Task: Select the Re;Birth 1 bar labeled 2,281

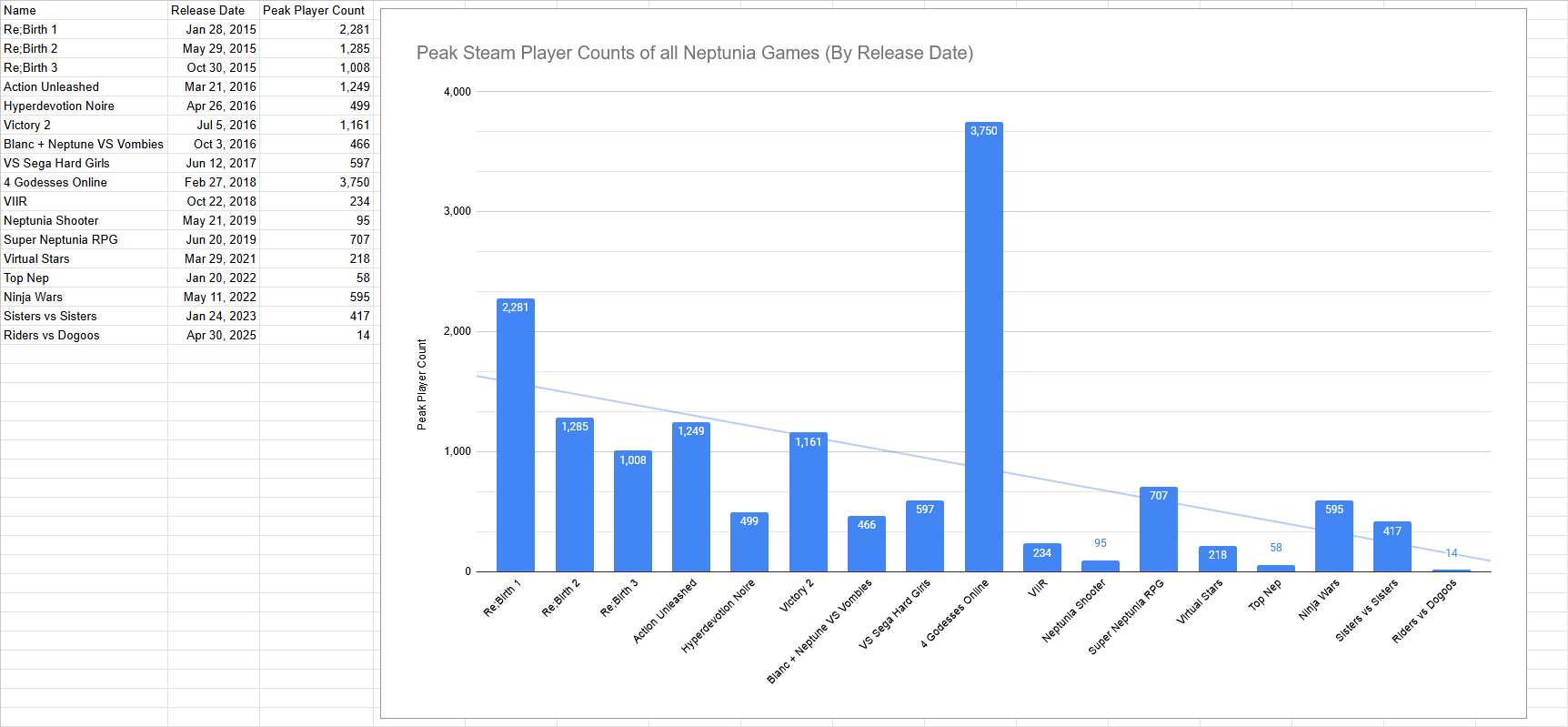Action: pyautogui.click(x=516, y=435)
